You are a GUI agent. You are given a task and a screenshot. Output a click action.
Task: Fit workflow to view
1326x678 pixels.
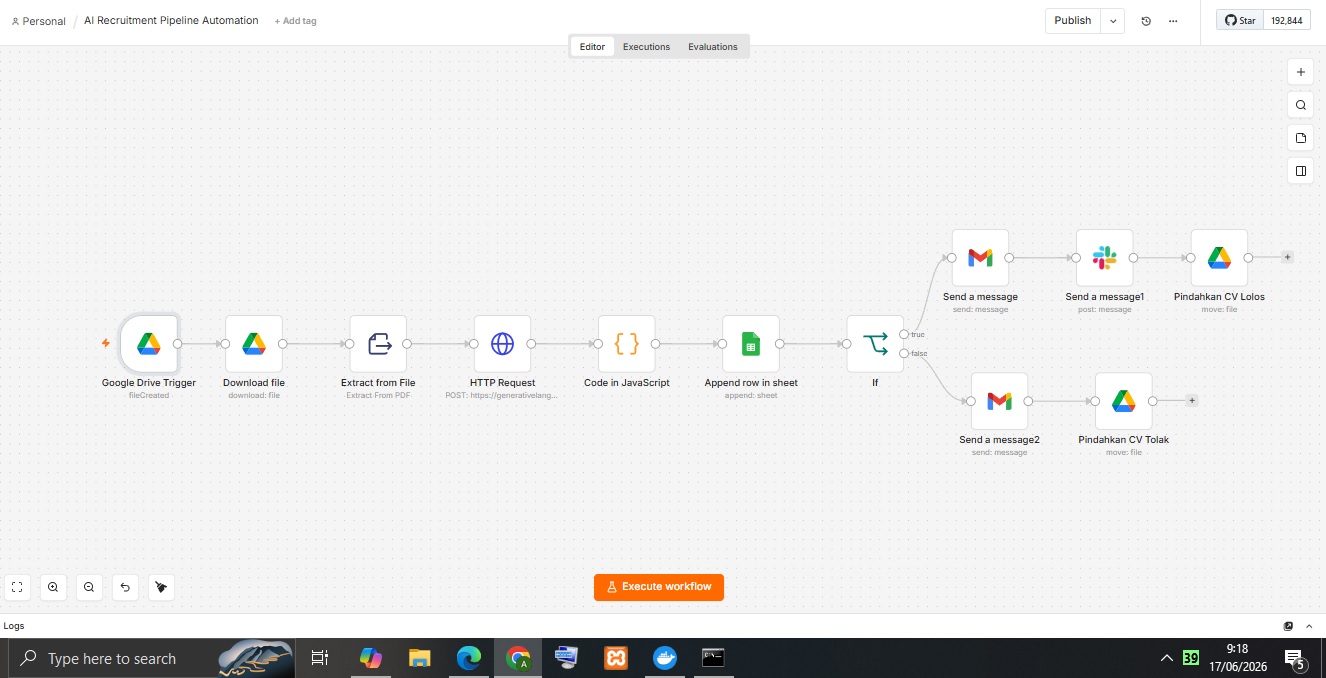(x=17, y=587)
